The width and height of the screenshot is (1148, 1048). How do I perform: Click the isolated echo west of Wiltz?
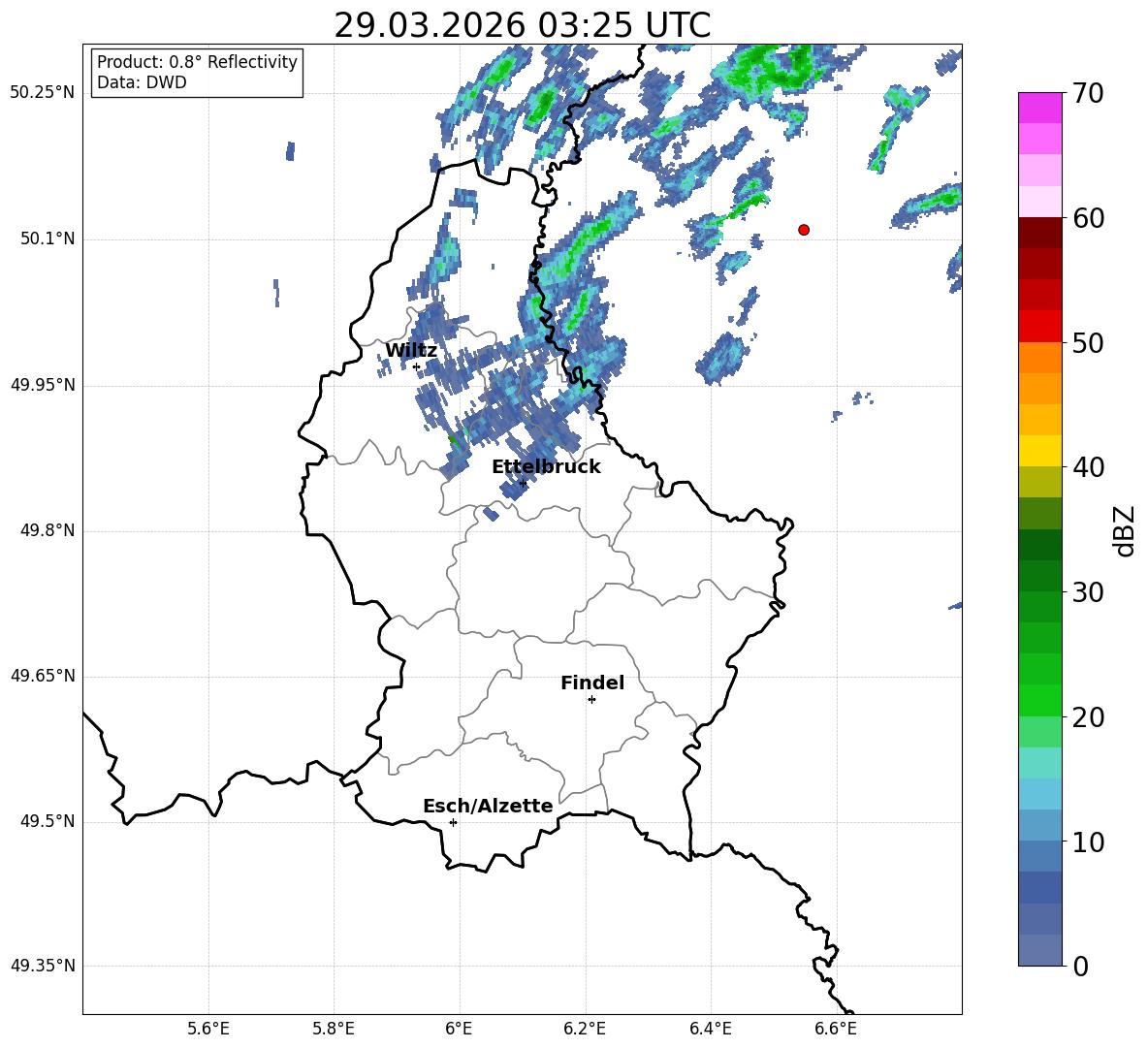(x=276, y=293)
